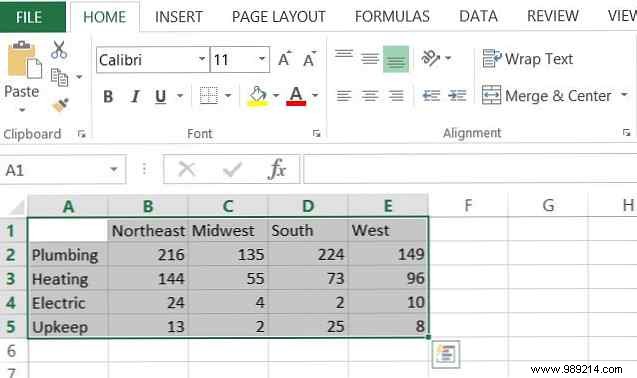
Task: Open Copy options dropdown arrow
Action: (79, 77)
